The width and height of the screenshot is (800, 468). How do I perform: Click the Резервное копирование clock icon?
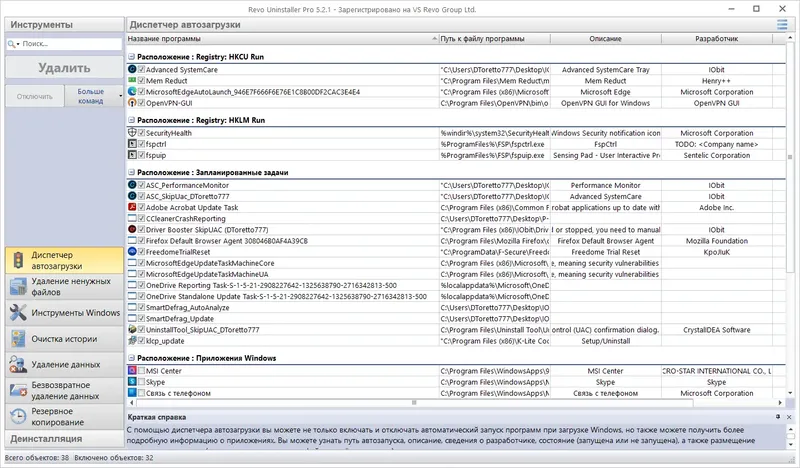click(18, 416)
